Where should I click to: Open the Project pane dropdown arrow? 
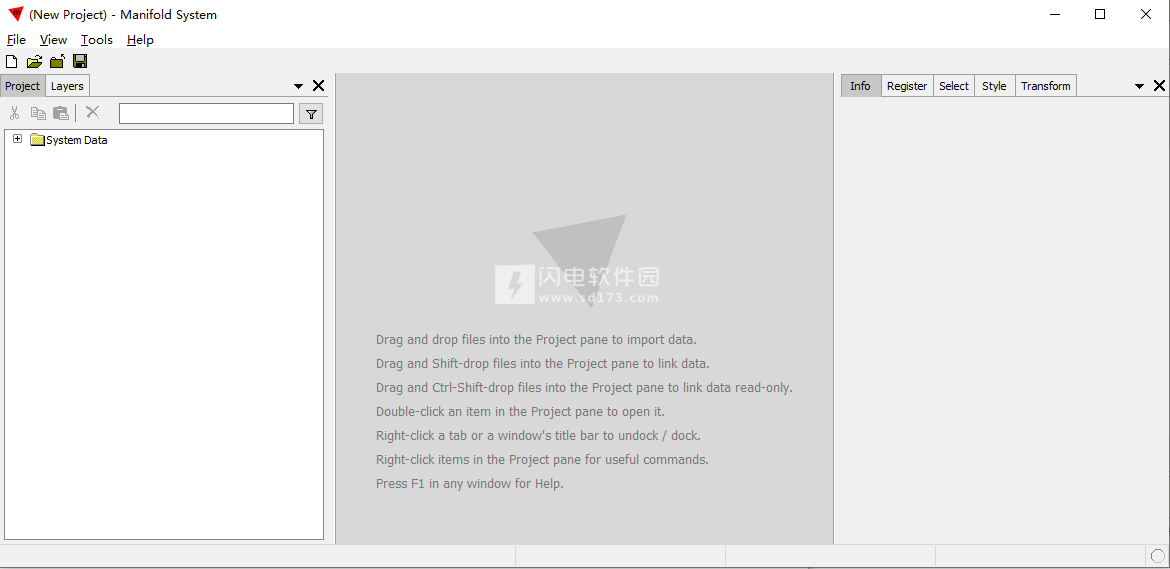point(298,87)
